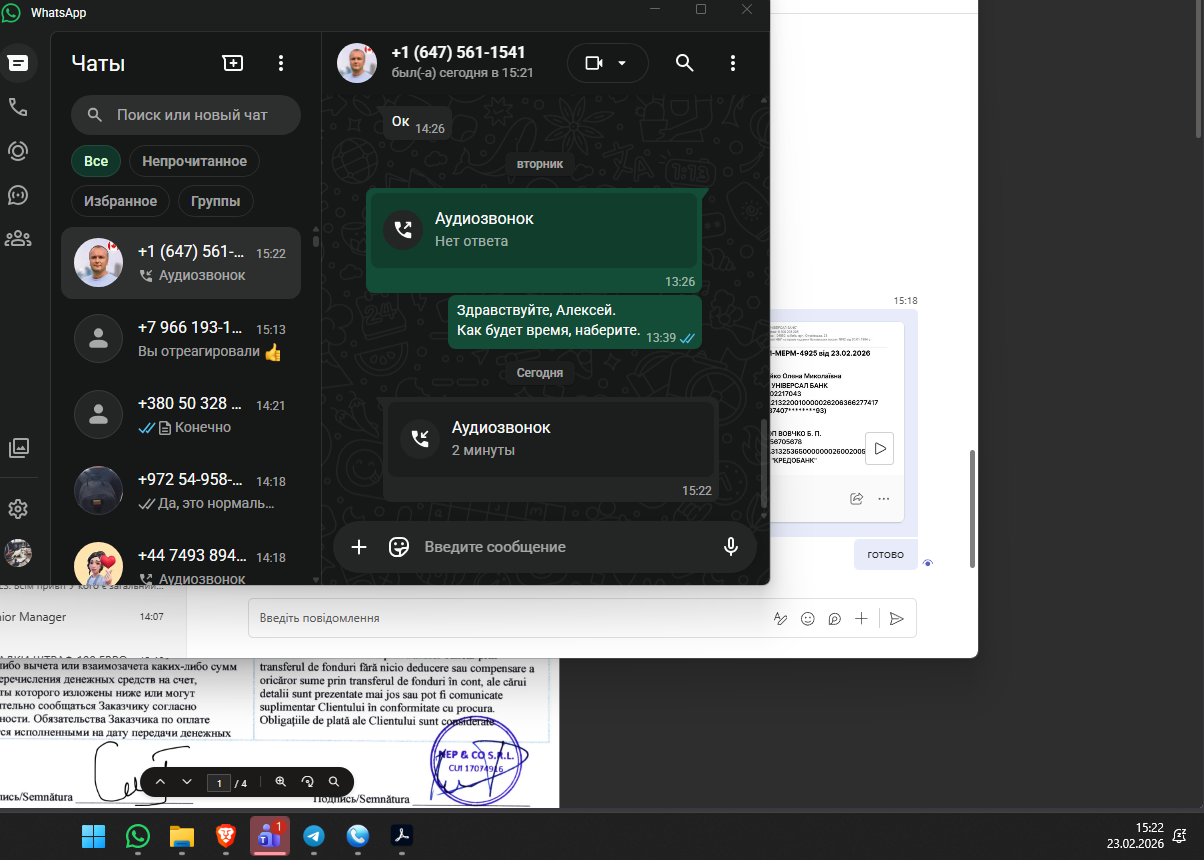Open chat with +972 54-958 contact
Screen dimensions: 1204x860
coord(181,491)
